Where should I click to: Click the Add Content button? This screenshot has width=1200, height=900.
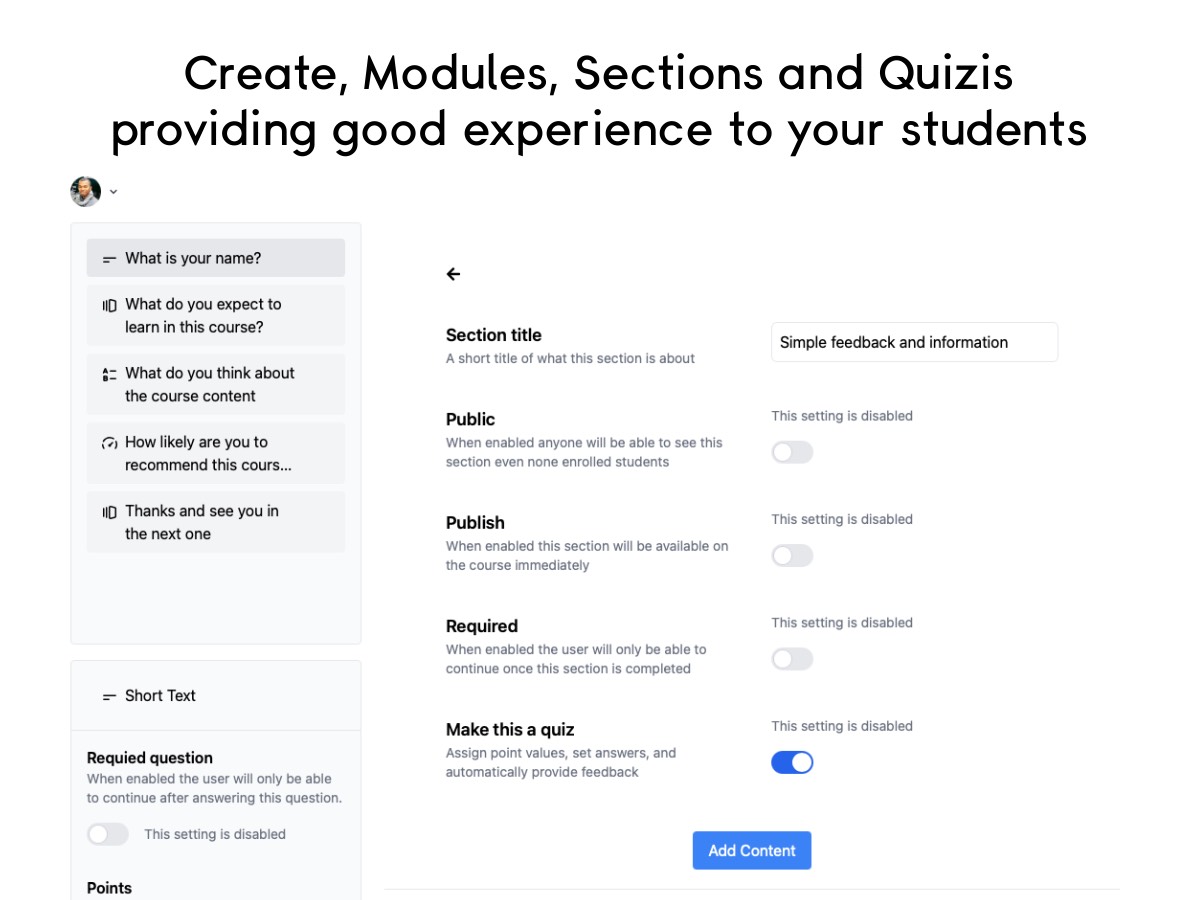coord(752,850)
